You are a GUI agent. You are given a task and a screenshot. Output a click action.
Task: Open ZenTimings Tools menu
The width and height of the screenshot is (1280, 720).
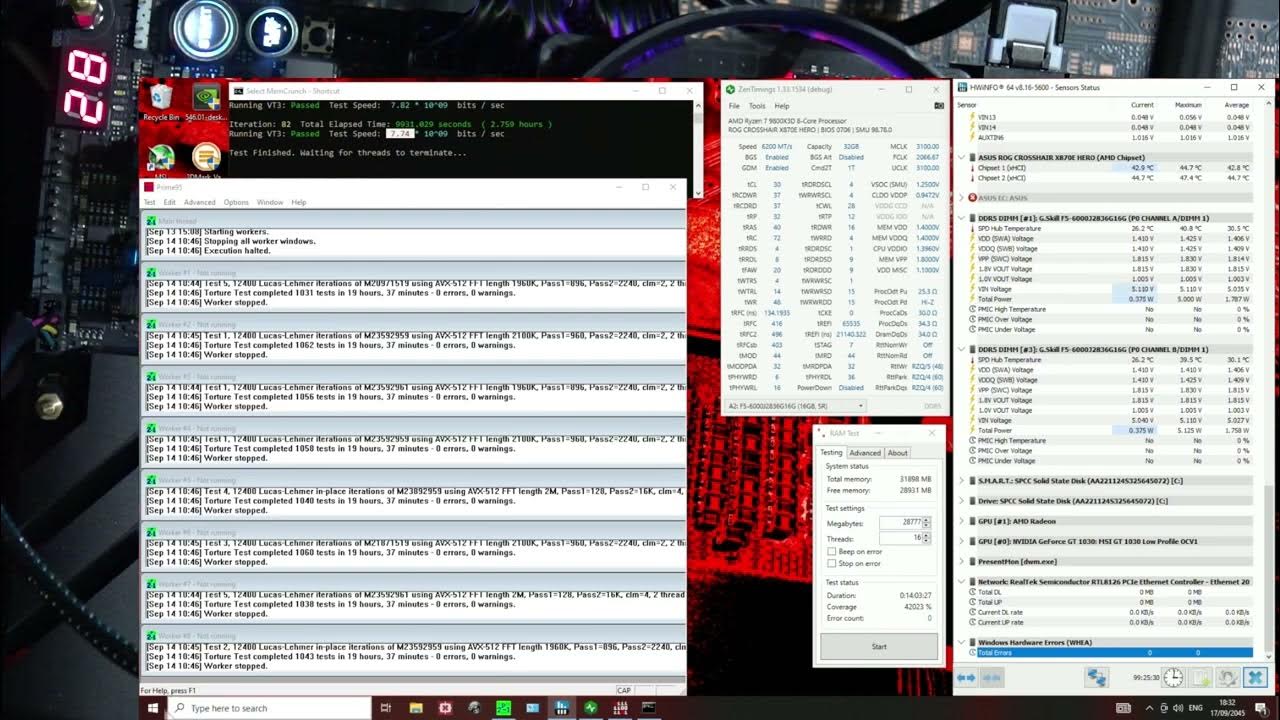pyautogui.click(x=757, y=105)
